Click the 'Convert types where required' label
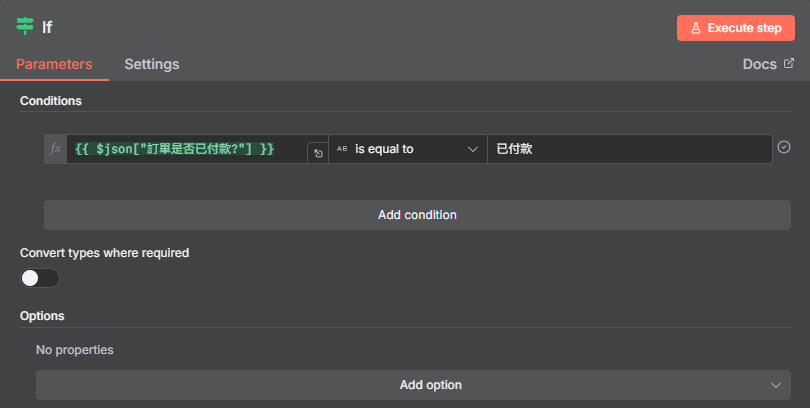Viewport: 810px width, 408px height. (x=104, y=253)
